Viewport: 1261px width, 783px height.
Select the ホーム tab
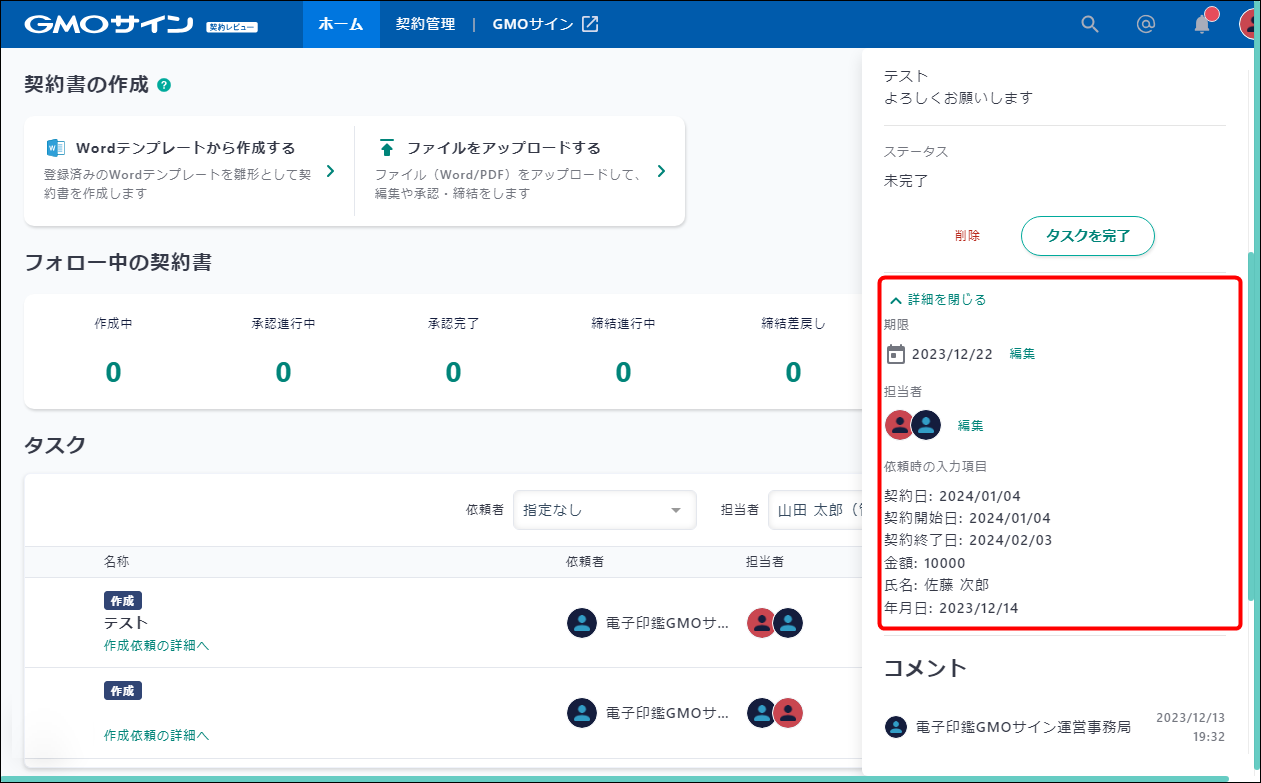click(341, 24)
